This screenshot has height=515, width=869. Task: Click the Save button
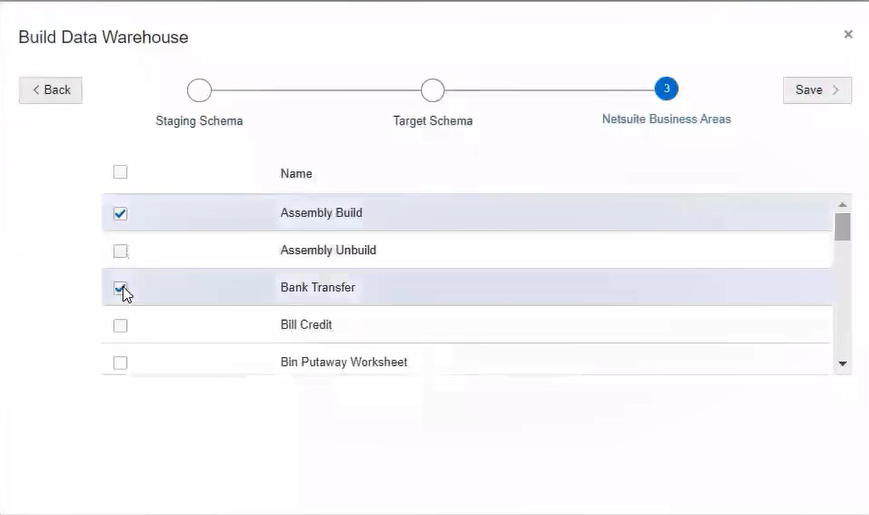(x=817, y=90)
